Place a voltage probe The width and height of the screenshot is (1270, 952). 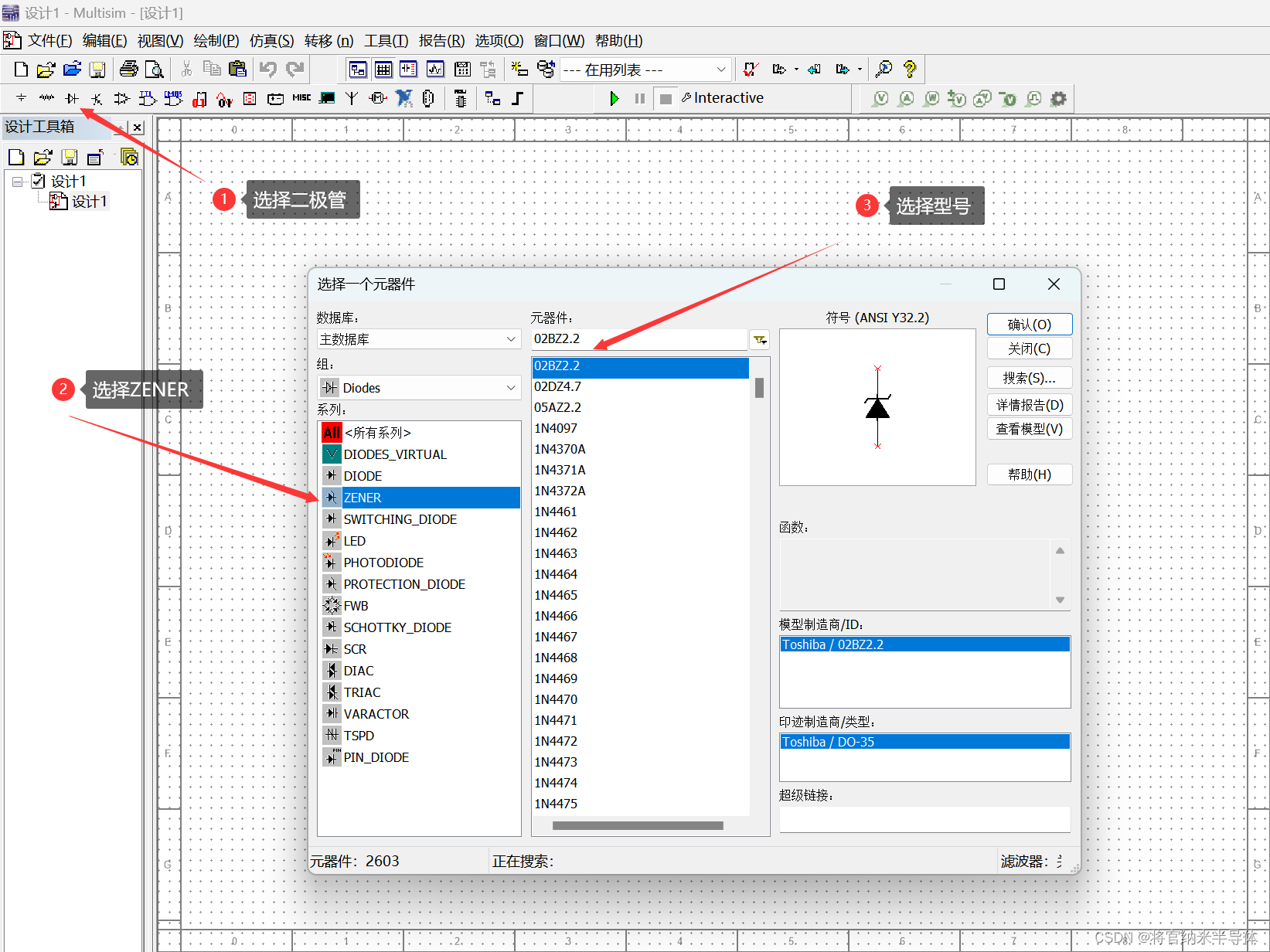pos(880,98)
